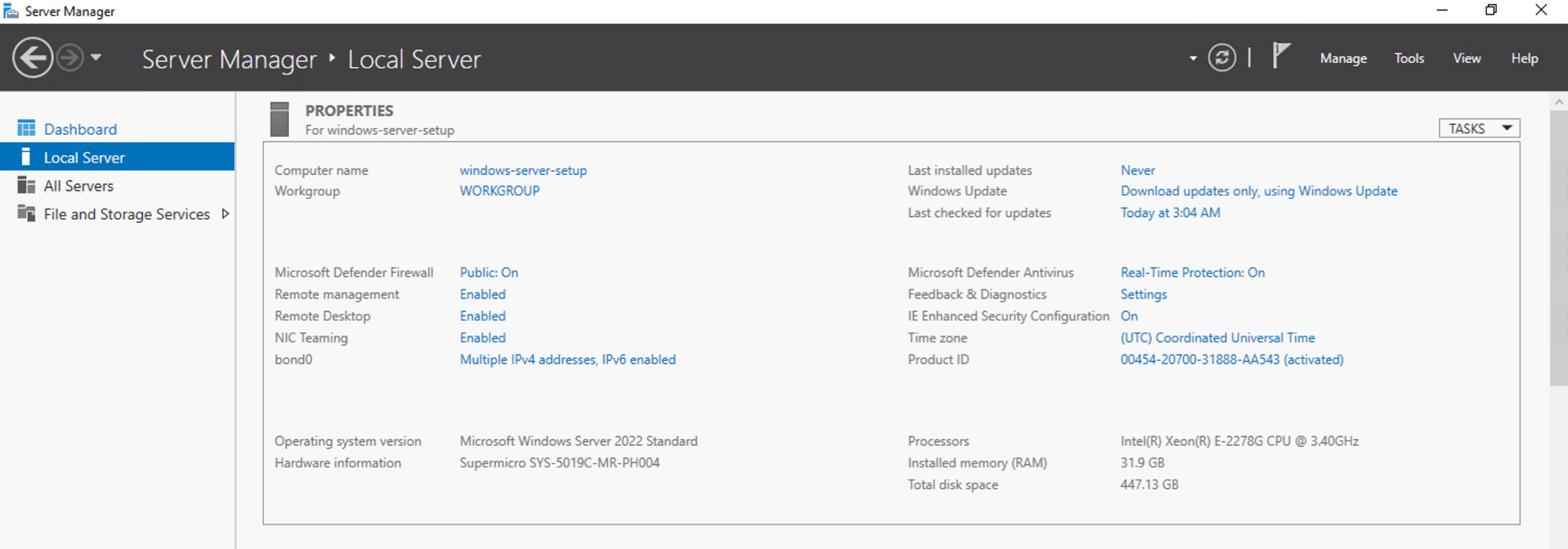Image resolution: width=1568 pixels, height=549 pixels.
Task: Click Enabled link for Remote management
Action: [x=482, y=294]
